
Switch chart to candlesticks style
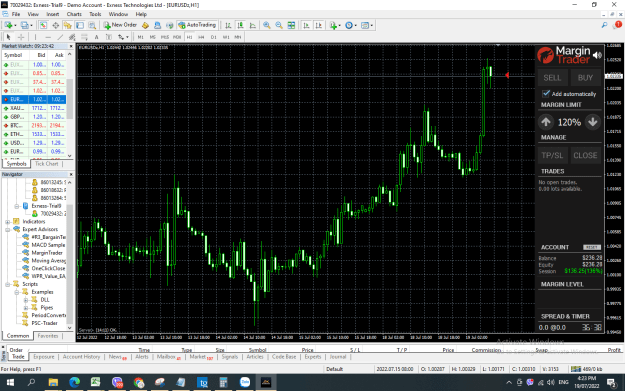coord(240,25)
